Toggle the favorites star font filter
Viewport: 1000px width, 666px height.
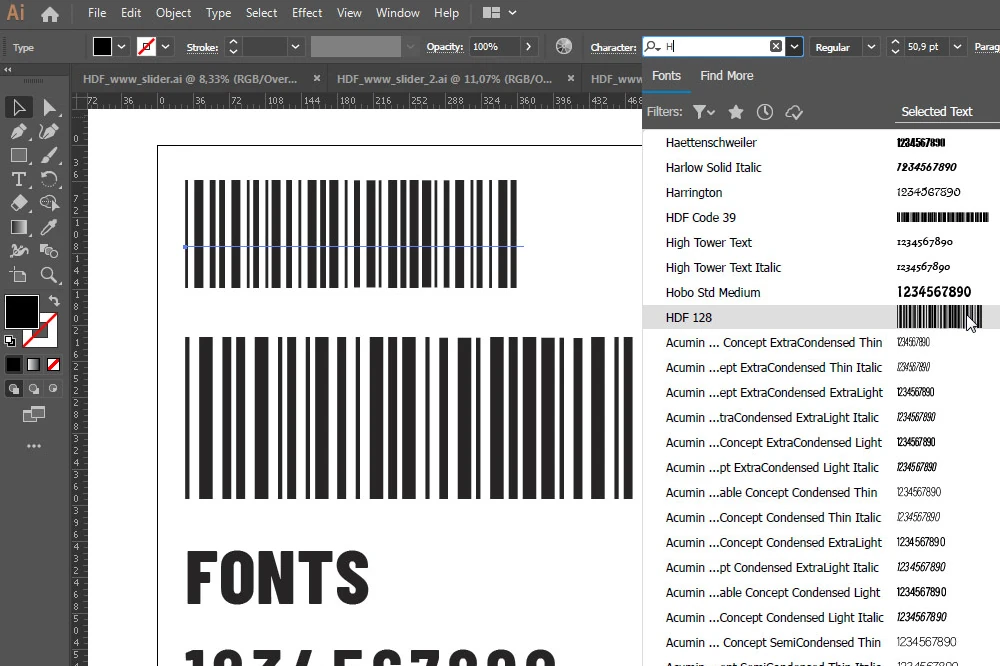pos(736,112)
